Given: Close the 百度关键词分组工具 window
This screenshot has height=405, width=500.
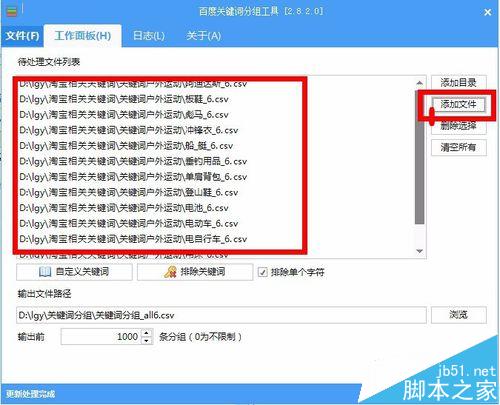Looking at the screenshot, I should pyautogui.click(x=487, y=13).
